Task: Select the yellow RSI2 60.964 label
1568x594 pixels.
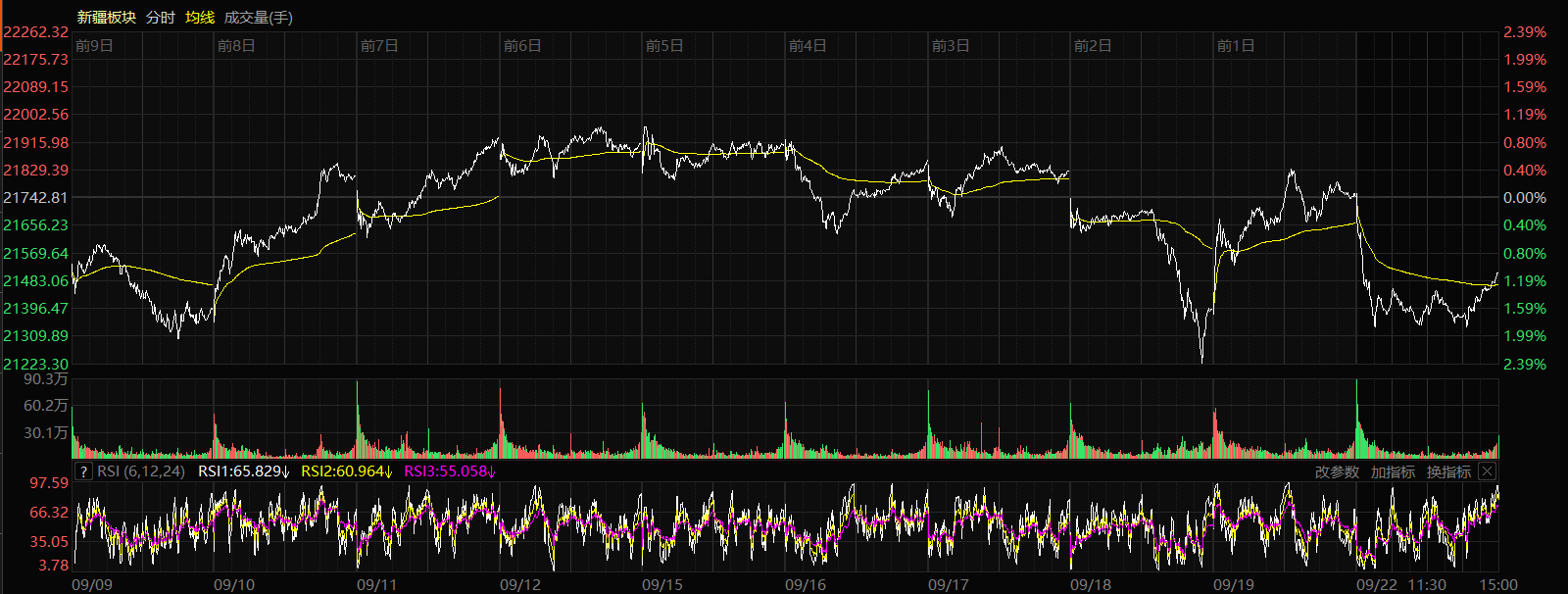Action: point(347,471)
